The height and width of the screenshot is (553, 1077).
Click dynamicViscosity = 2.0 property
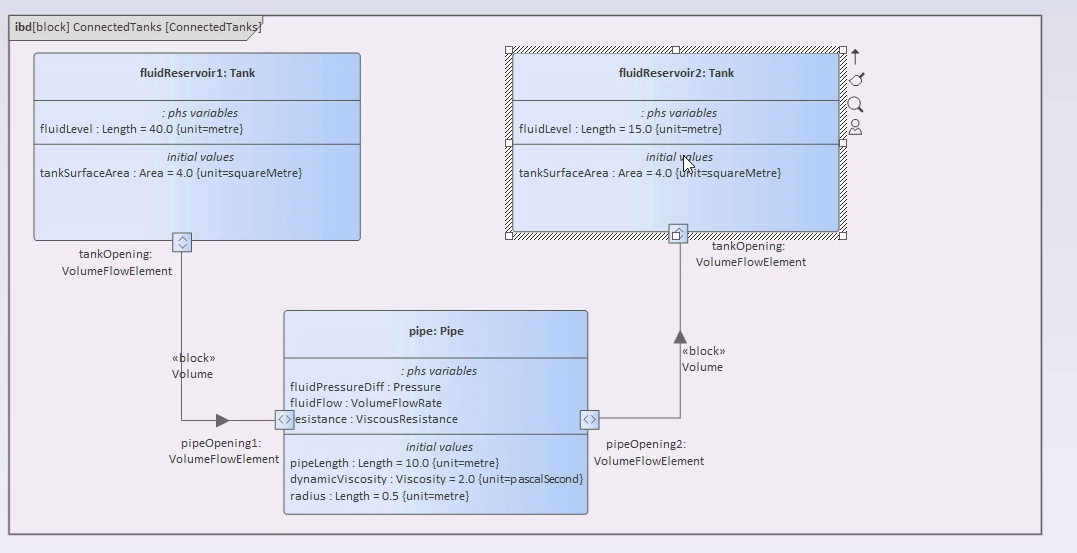tap(436, 479)
